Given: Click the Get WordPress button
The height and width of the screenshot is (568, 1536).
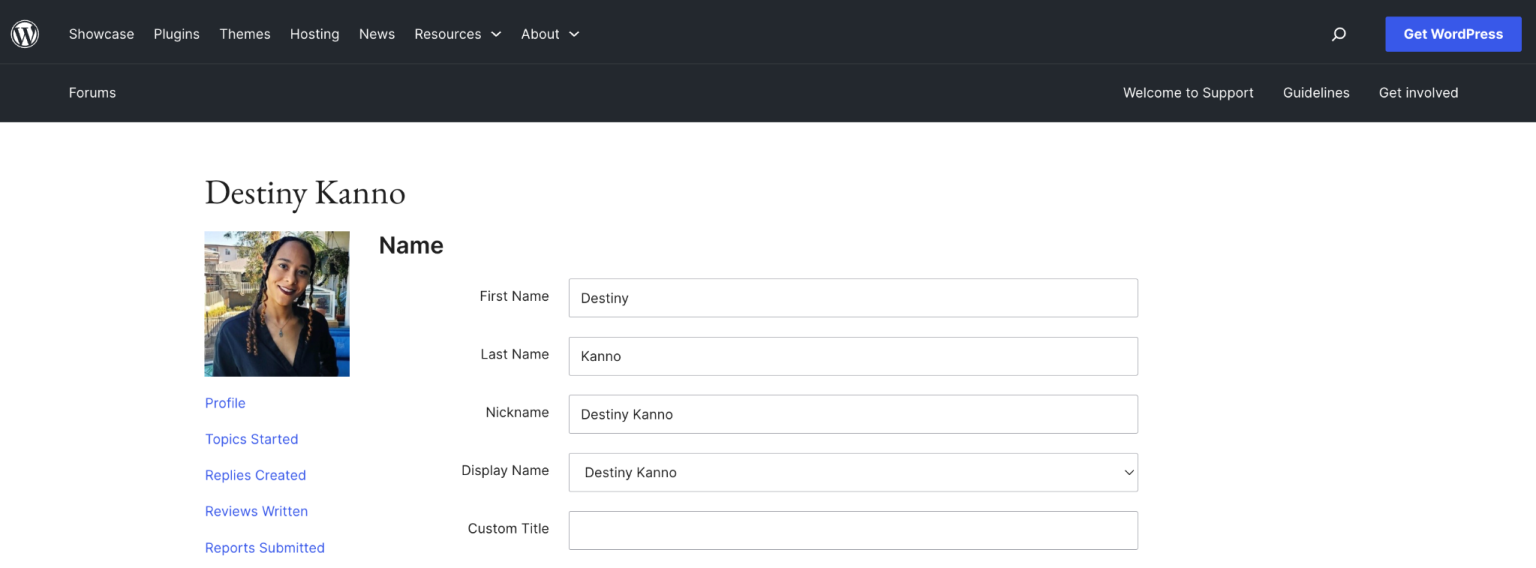Looking at the screenshot, I should (x=1453, y=34).
